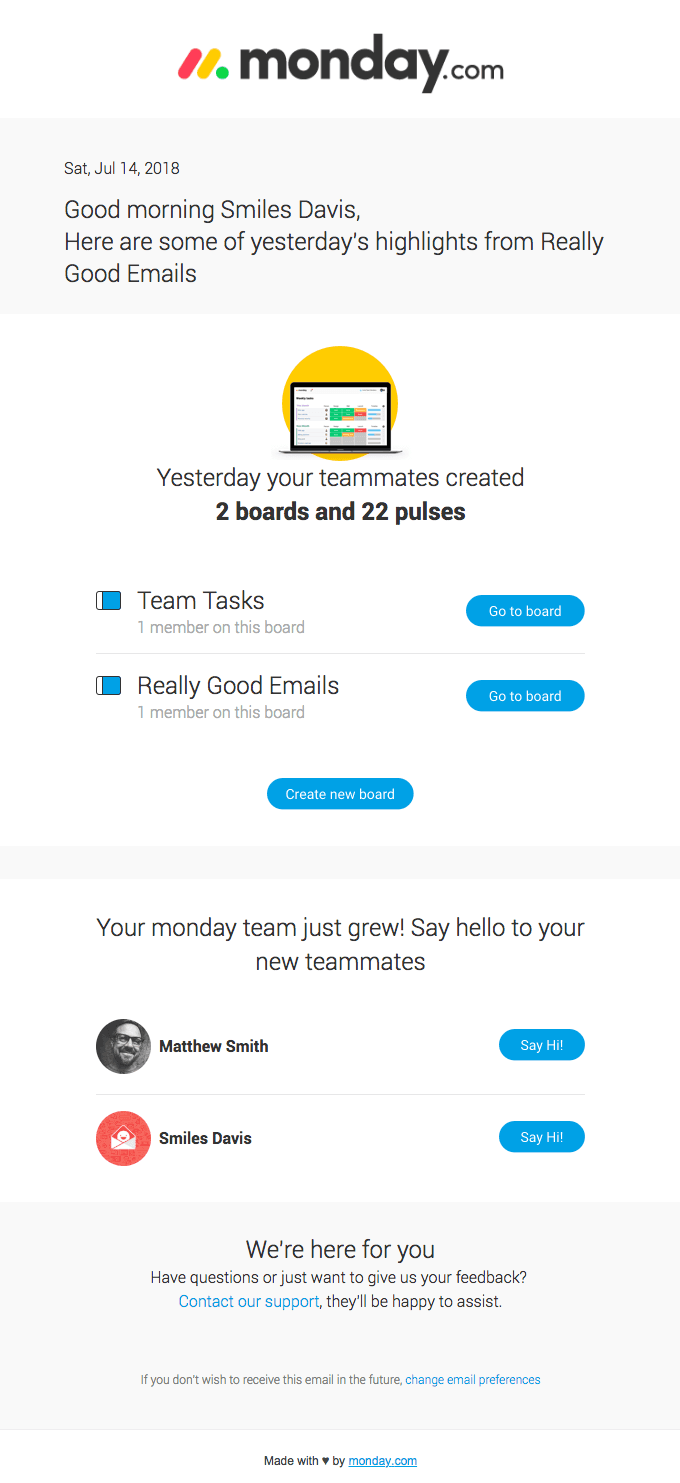Open the Contact our support link
This screenshot has height=1483, width=680.
coord(249,1301)
